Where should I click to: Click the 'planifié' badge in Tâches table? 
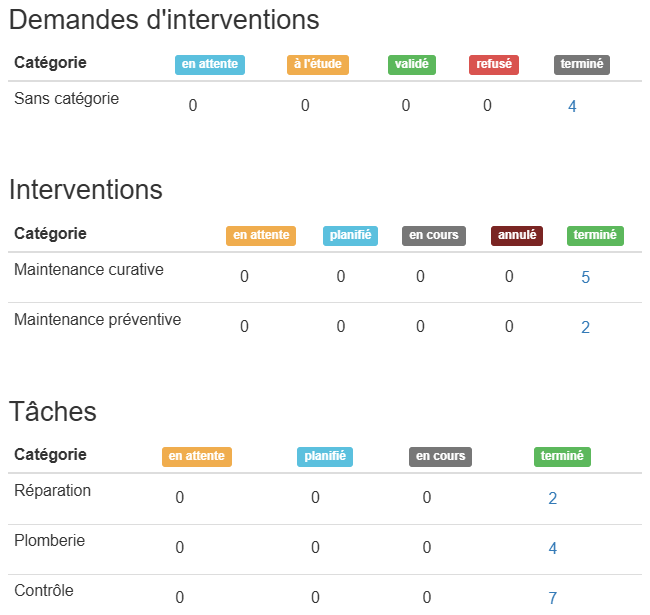pos(325,456)
